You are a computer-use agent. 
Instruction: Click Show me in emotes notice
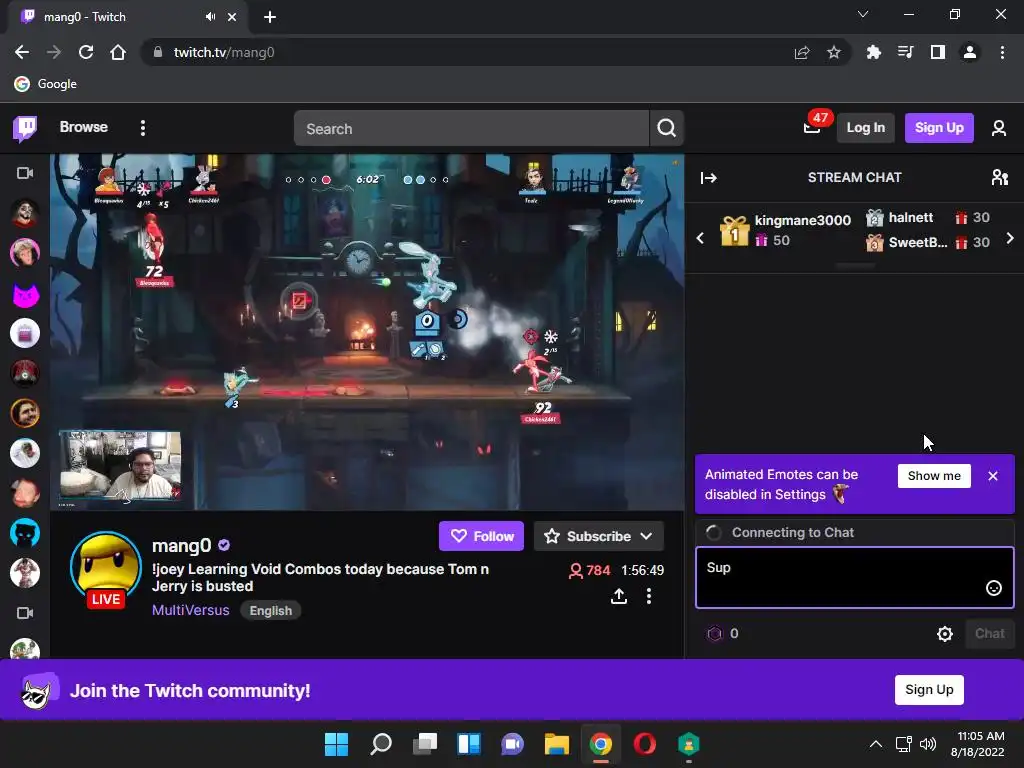(x=934, y=476)
